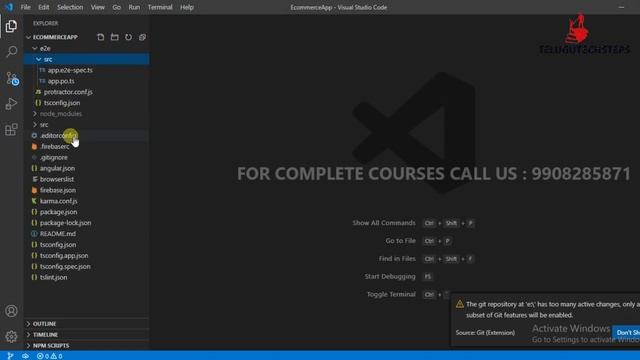Click Toggle Terminal shortcut text
The image size is (640, 360).
[391, 294]
